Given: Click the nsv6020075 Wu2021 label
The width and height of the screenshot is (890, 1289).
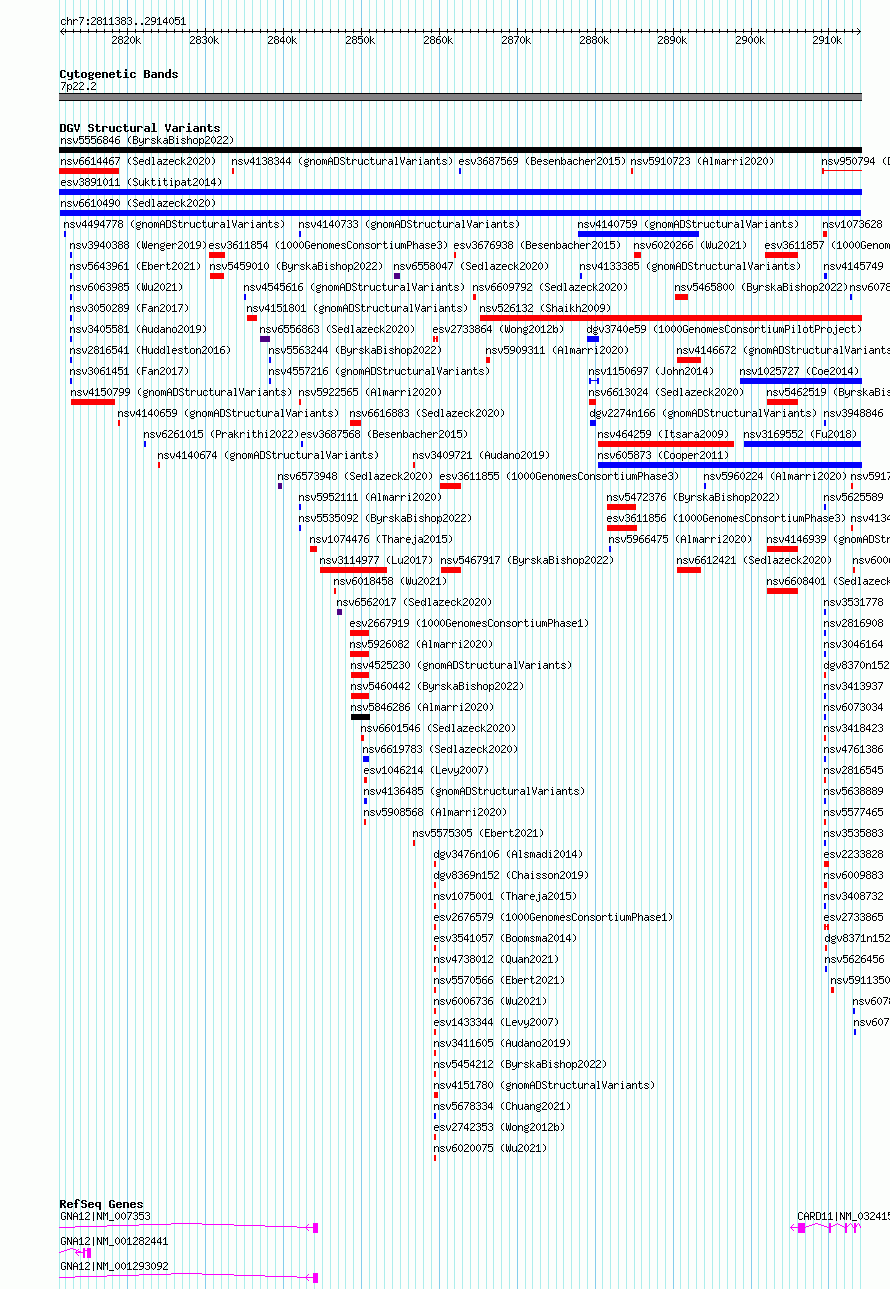Looking at the screenshot, I should pyautogui.click(x=490, y=1148).
